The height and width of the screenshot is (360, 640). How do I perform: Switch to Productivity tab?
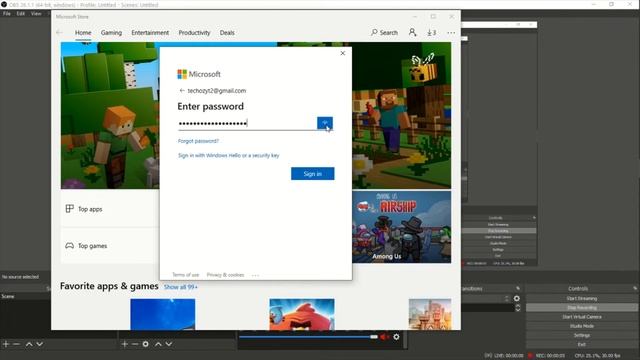pyautogui.click(x=194, y=33)
